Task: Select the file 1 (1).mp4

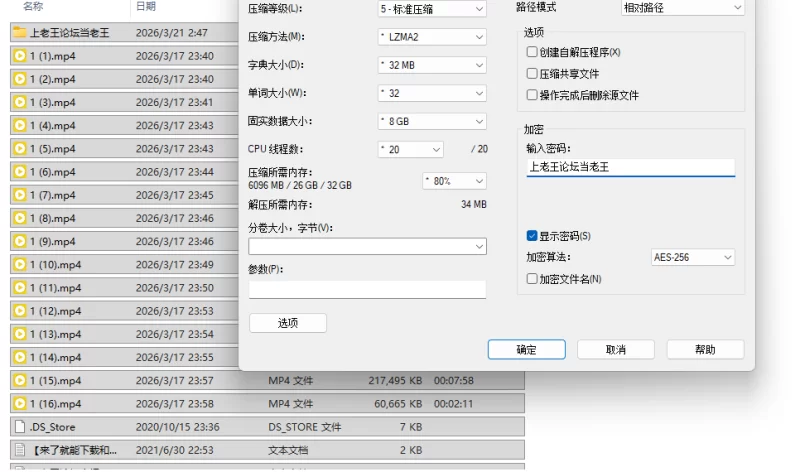Action: [124, 56]
